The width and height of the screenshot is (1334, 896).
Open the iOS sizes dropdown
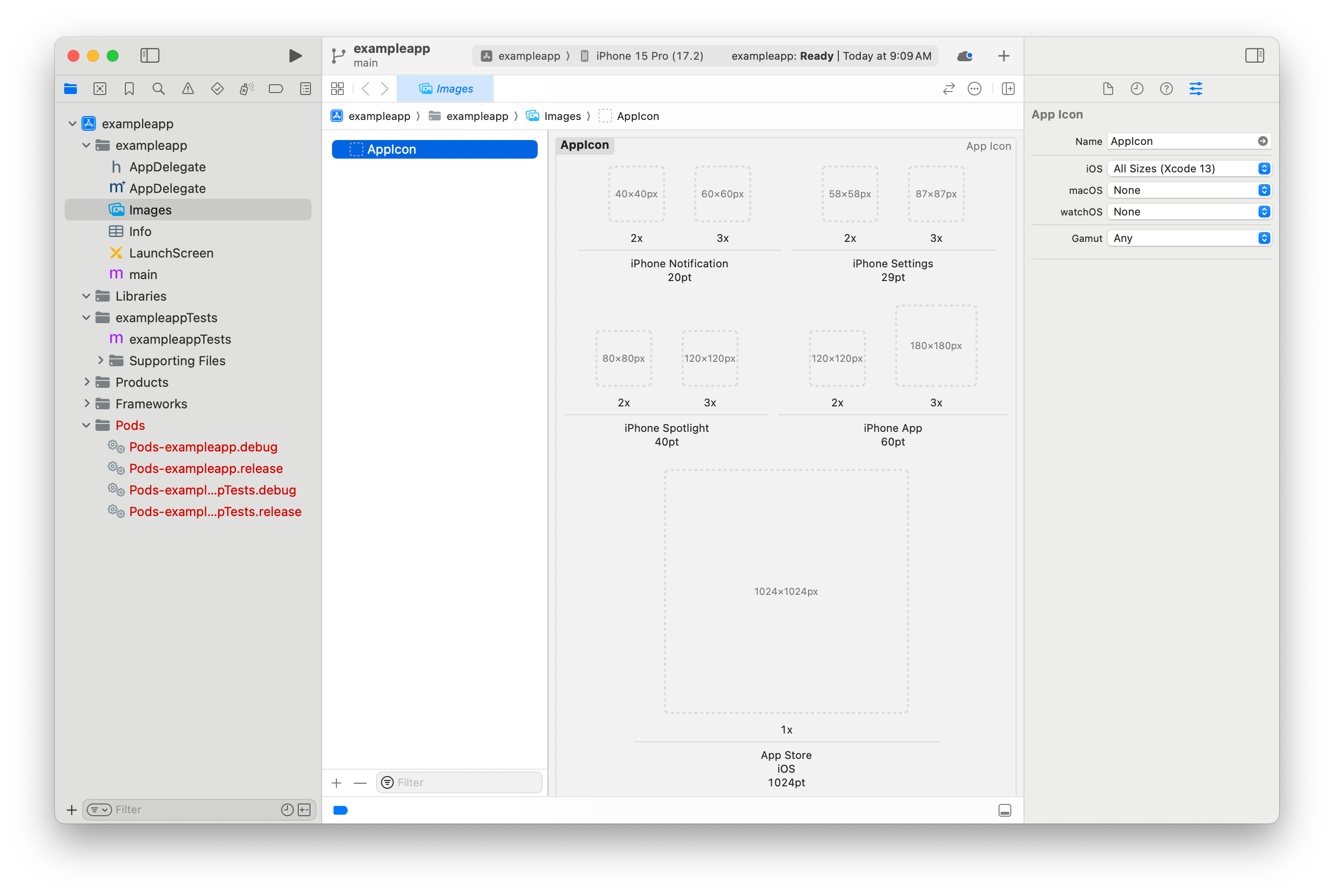[x=1190, y=168]
